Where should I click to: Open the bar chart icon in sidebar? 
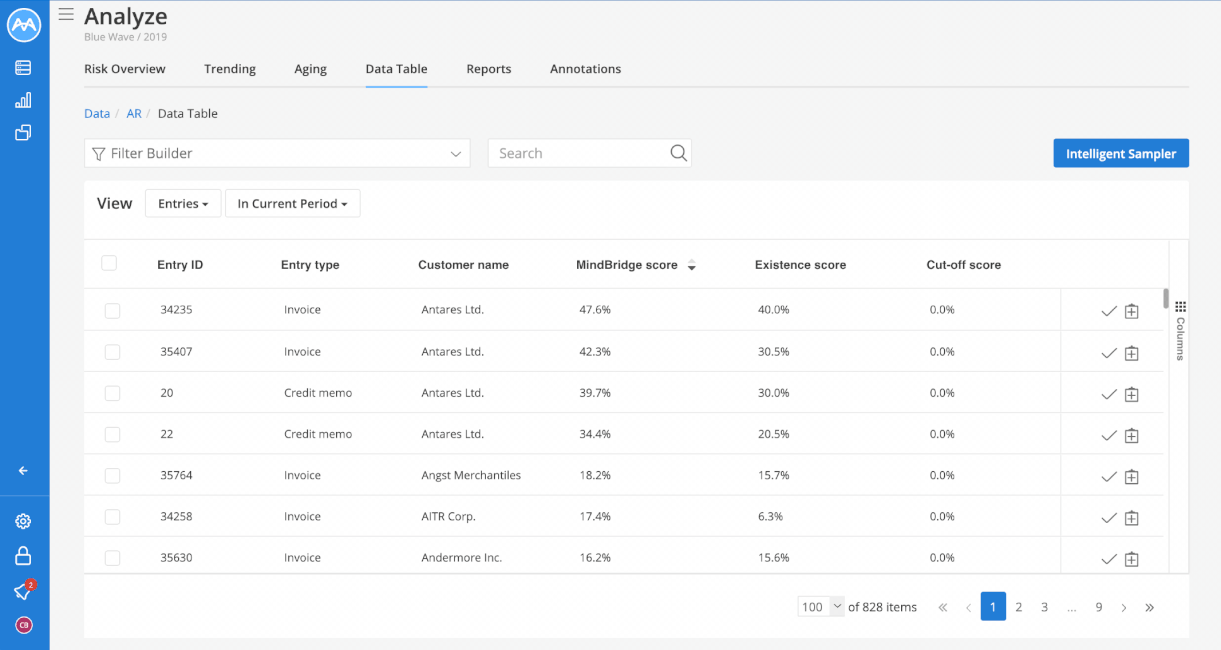[23, 100]
